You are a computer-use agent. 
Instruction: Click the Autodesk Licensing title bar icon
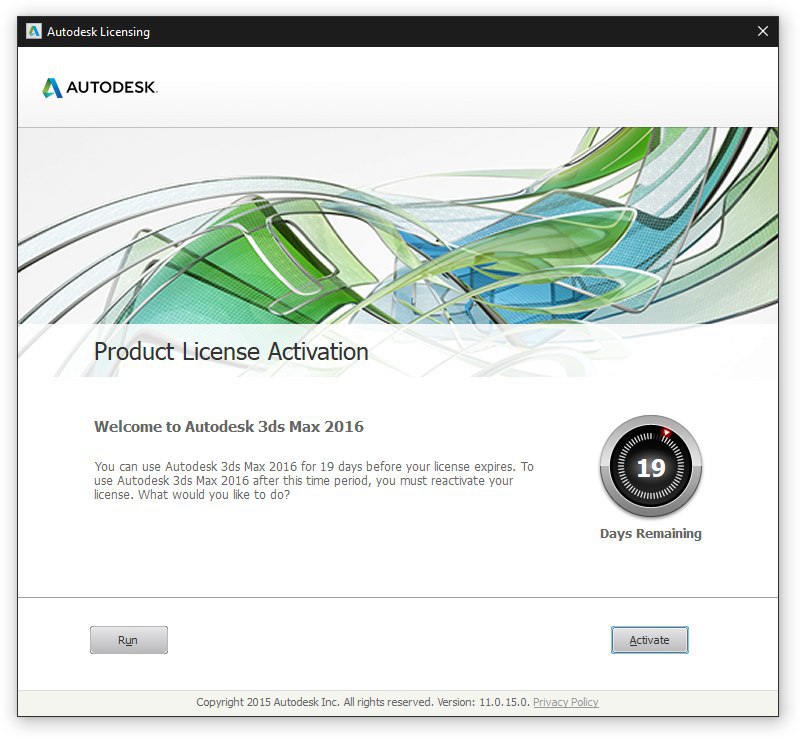point(34,32)
